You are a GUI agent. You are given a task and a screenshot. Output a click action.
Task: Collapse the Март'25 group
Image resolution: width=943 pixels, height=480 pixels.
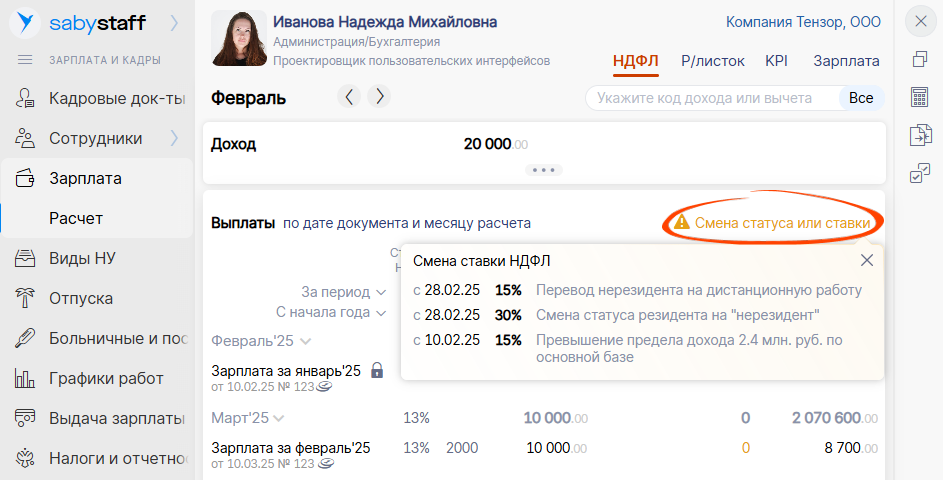coord(278,418)
